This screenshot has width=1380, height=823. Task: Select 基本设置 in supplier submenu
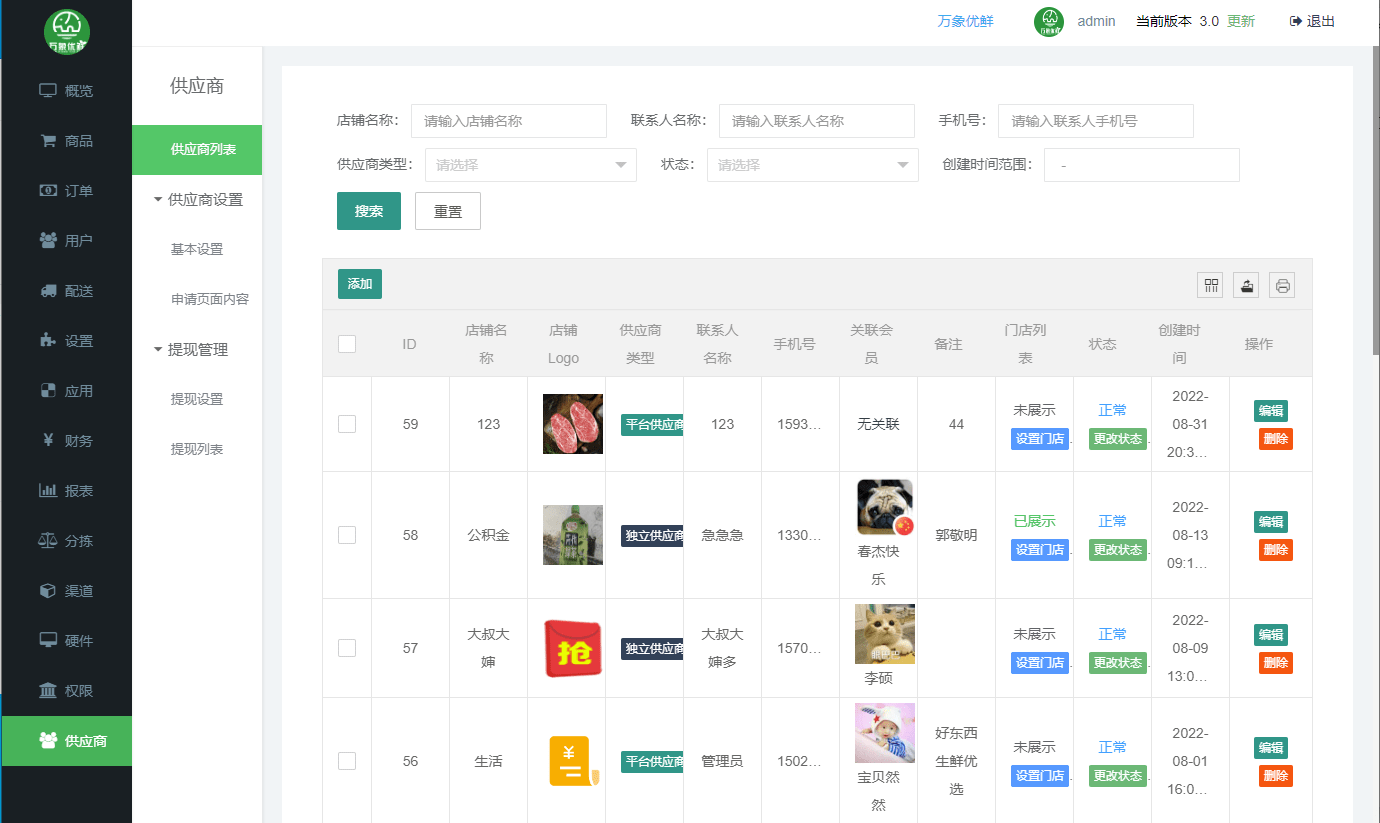[x=197, y=249]
